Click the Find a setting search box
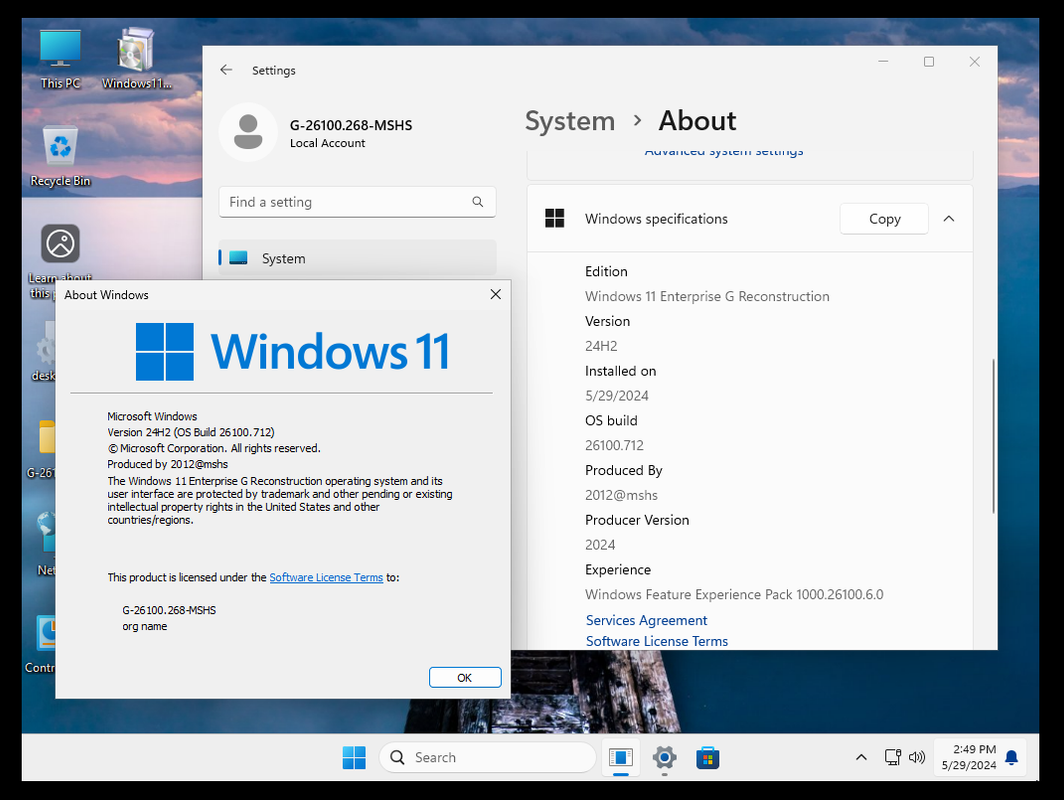1064x800 pixels. 357,202
